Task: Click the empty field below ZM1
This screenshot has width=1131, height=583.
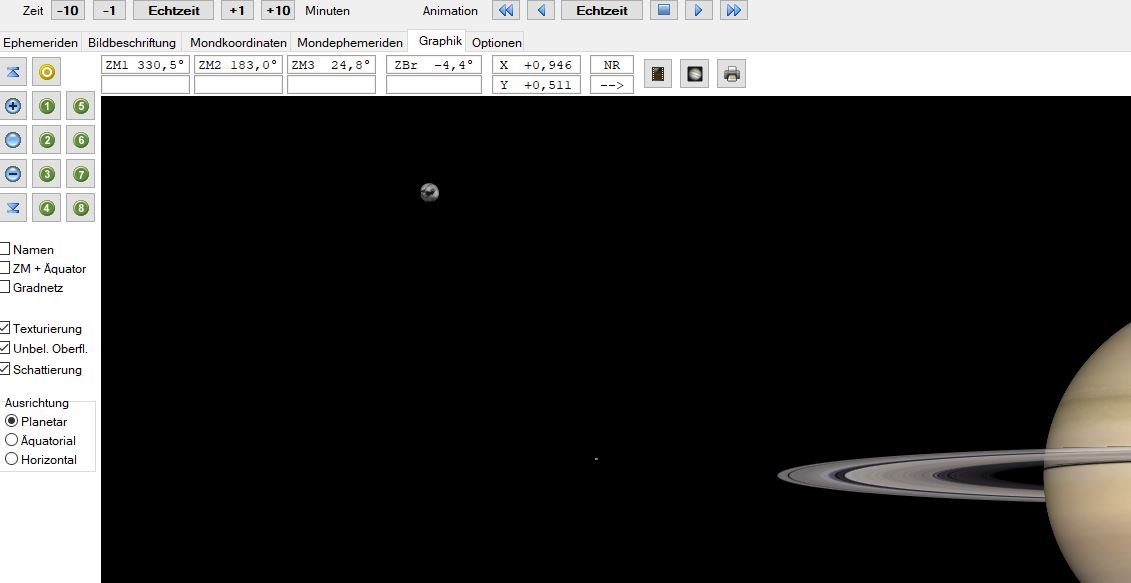Action: pyautogui.click(x=146, y=84)
